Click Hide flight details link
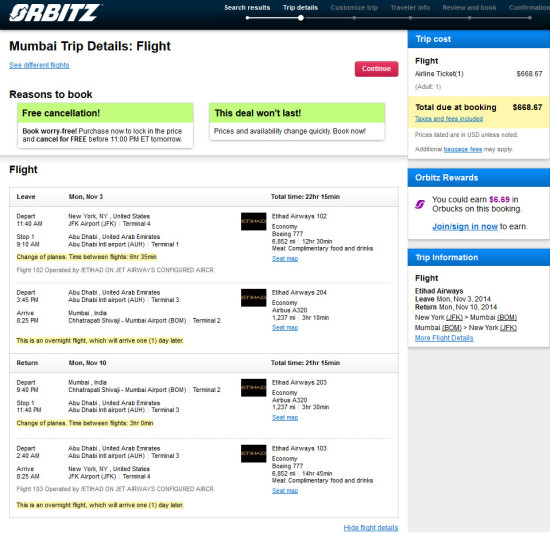The height and width of the screenshot is (533, 550). pos(371,528)
